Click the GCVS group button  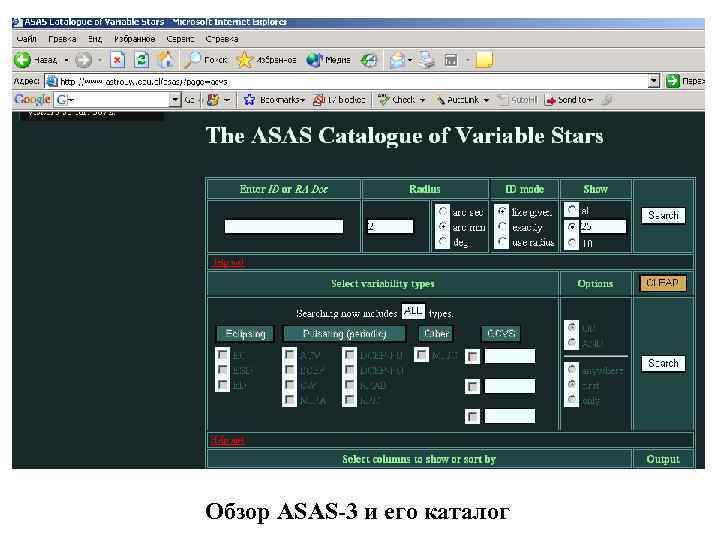tap(501, 333)
